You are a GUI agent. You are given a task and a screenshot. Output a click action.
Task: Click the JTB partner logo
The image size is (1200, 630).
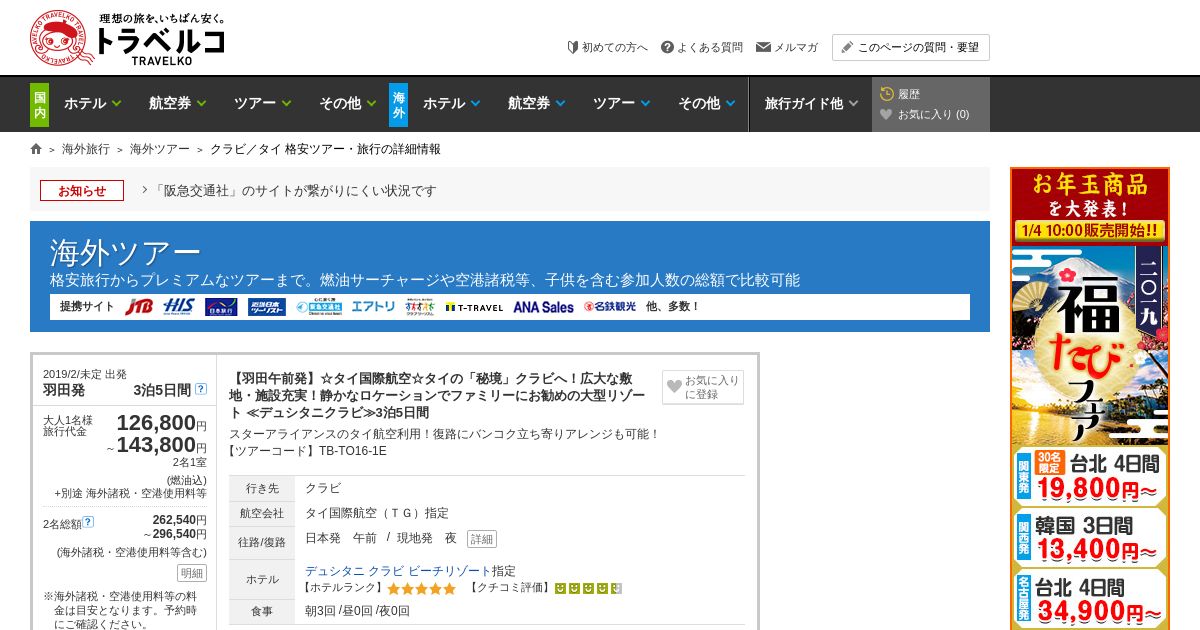(x=139, y=307)
